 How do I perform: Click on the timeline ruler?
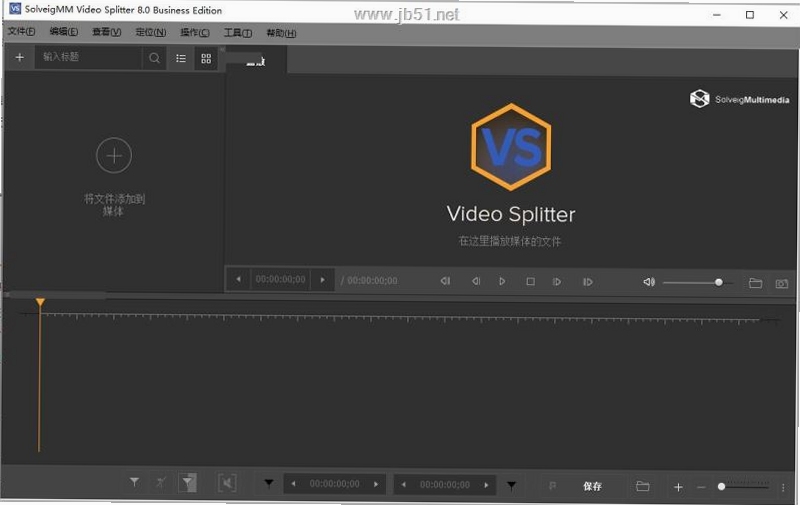point(401,318)
